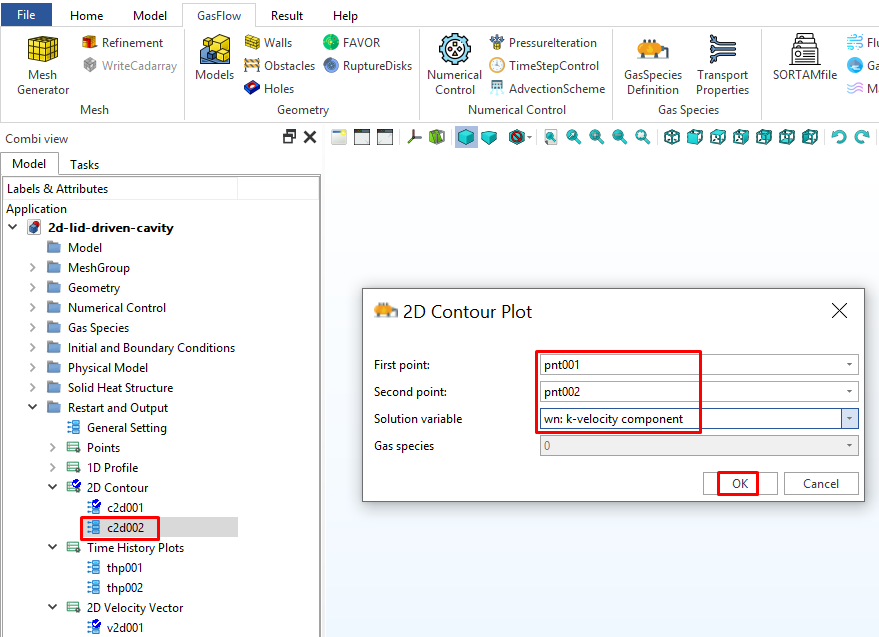
Task: Switch to the Tasks panel tab
Action: [x=85, y=164]
